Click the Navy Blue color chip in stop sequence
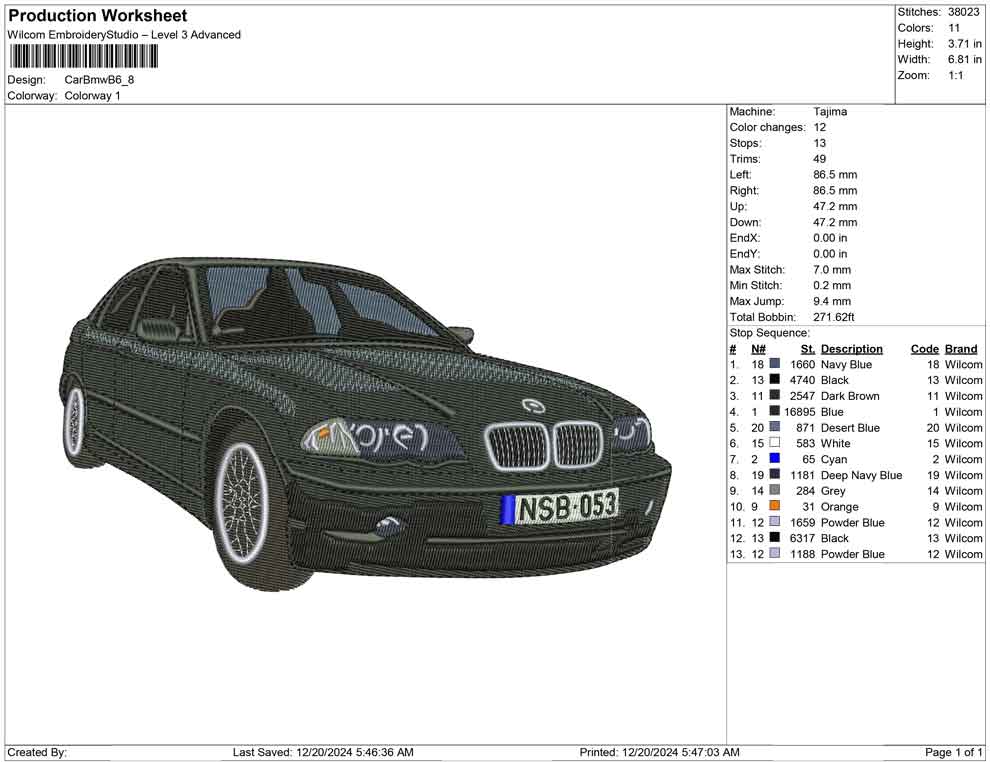 [775, 364]
